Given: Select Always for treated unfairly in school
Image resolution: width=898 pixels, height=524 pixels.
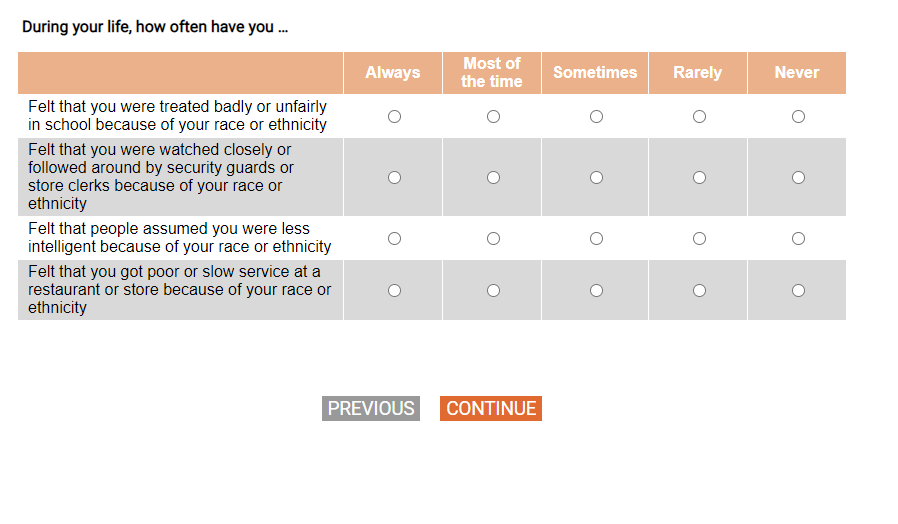Looking at the screenshot, I should click(394, 117).
